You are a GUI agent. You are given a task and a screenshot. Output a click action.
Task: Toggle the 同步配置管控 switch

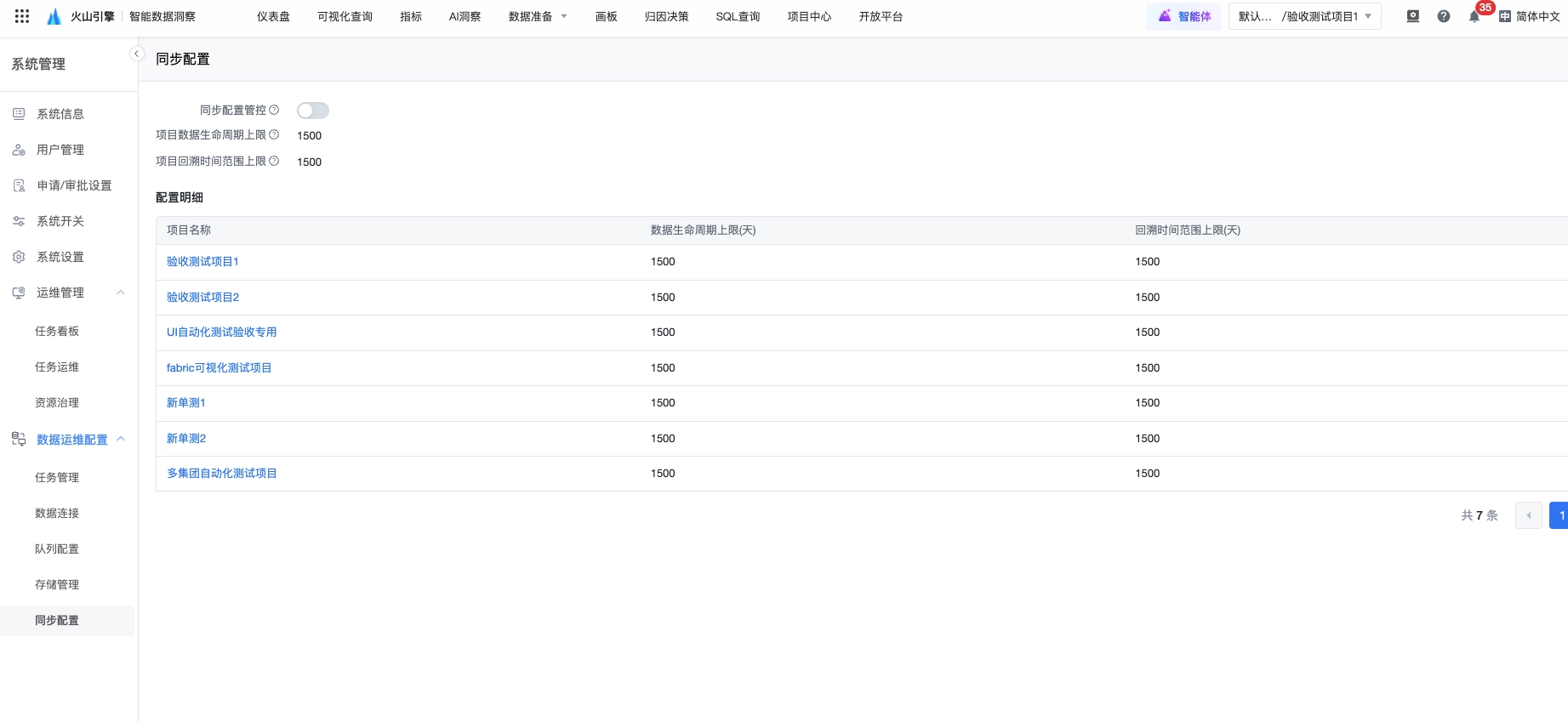(312, 111)
